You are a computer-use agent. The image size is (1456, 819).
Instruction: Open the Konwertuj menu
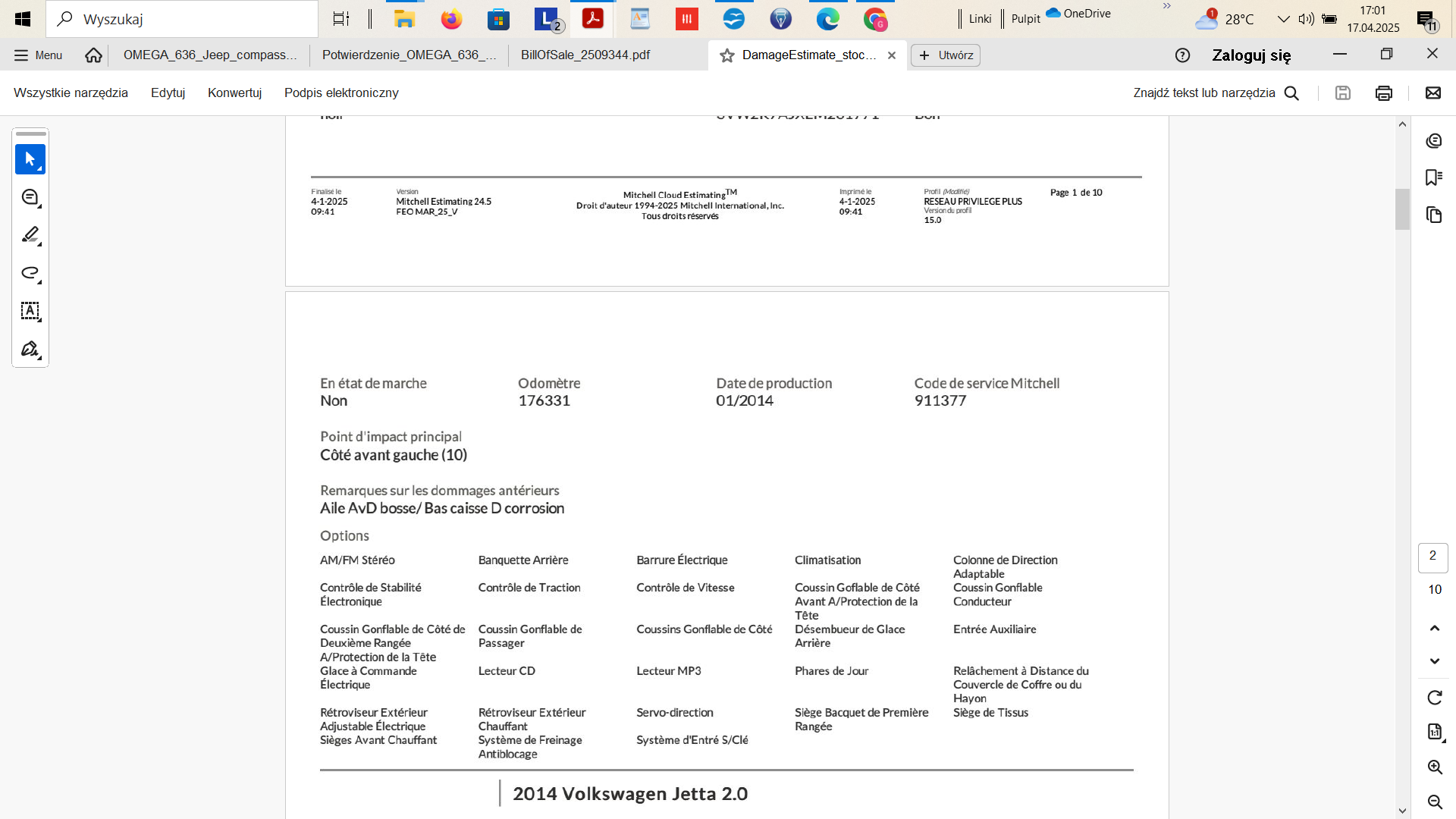pyautogui.click(x=234, y=93)
